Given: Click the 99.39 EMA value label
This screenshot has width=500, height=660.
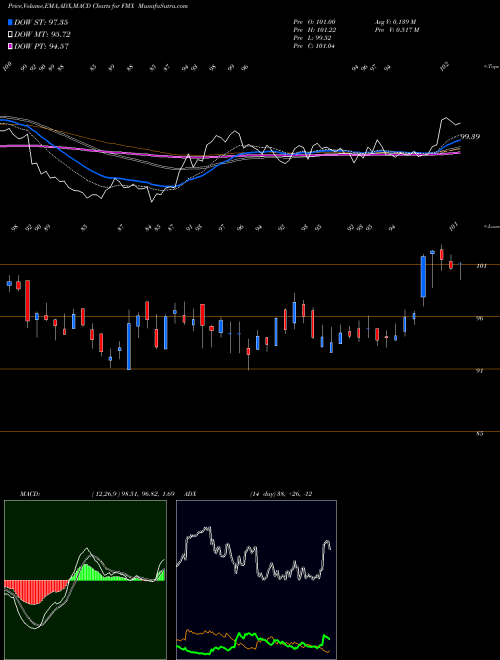Looking at the screenshot, I should coord(470,137).
